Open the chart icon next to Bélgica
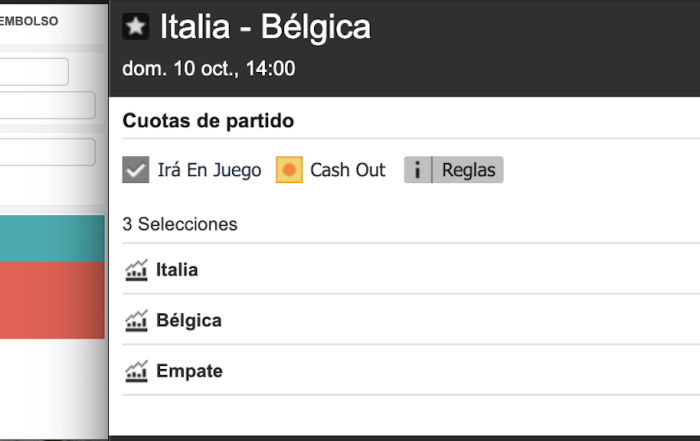This screenshot has width=700, height=441. click(136, 320)
